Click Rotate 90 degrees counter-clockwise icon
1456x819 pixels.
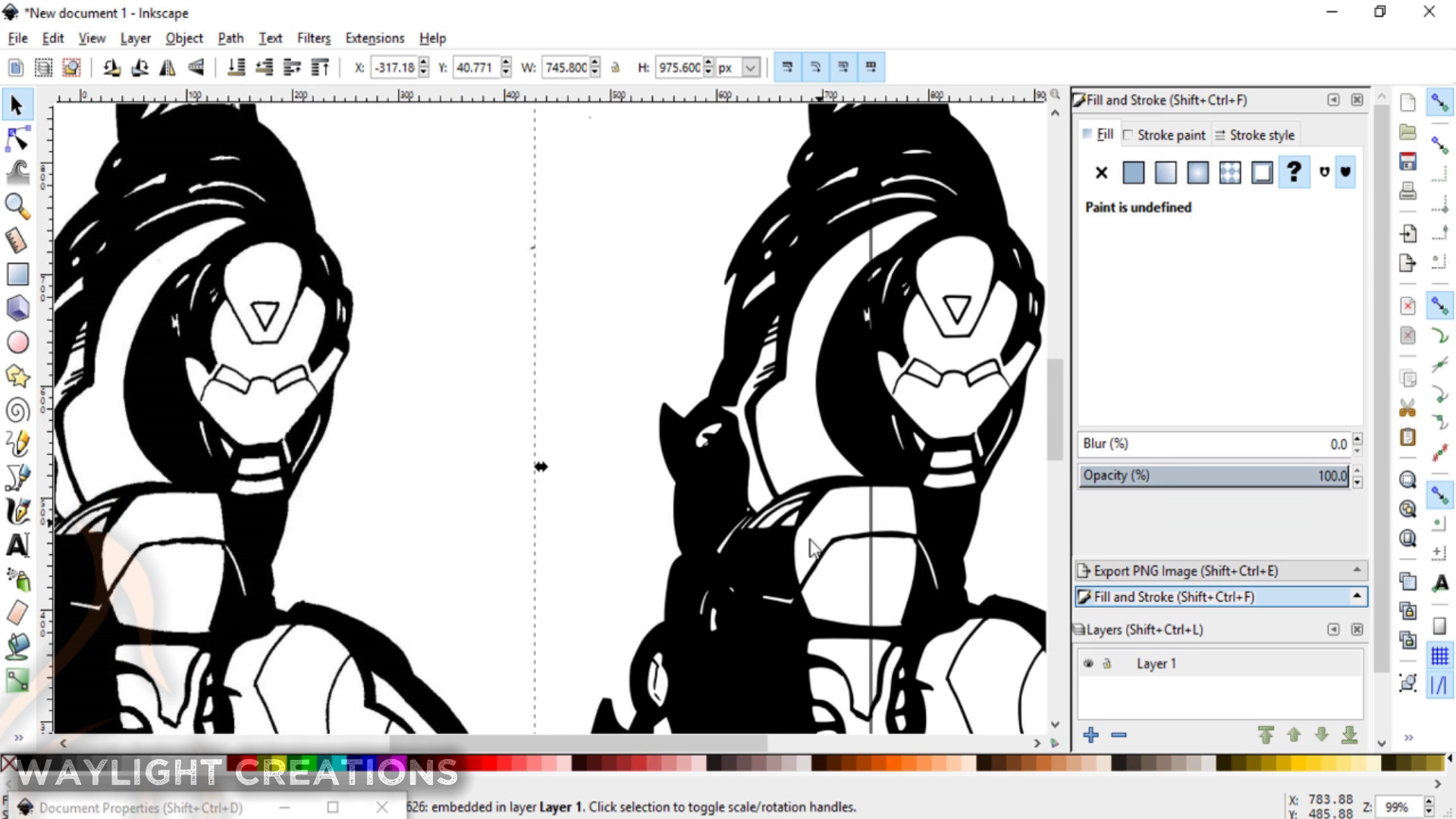click(111, 67)
